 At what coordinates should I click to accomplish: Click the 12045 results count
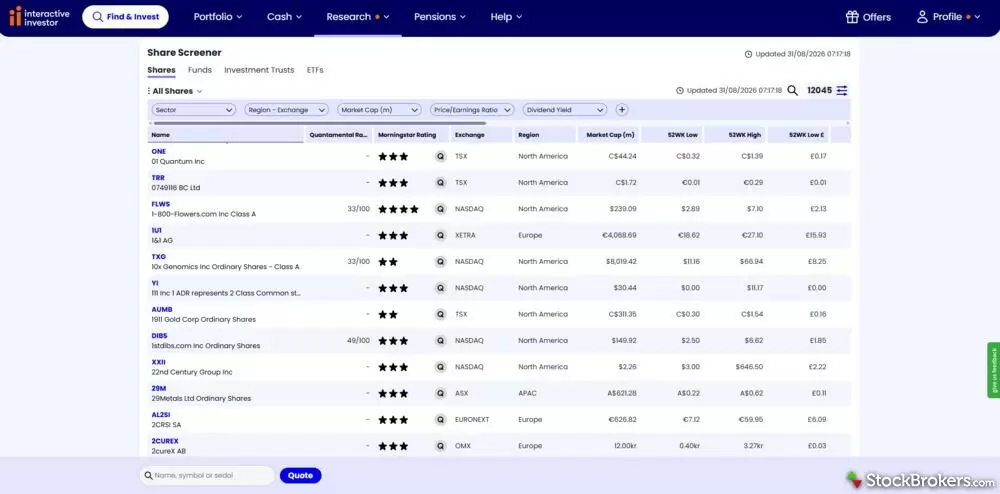pos(820,91)
